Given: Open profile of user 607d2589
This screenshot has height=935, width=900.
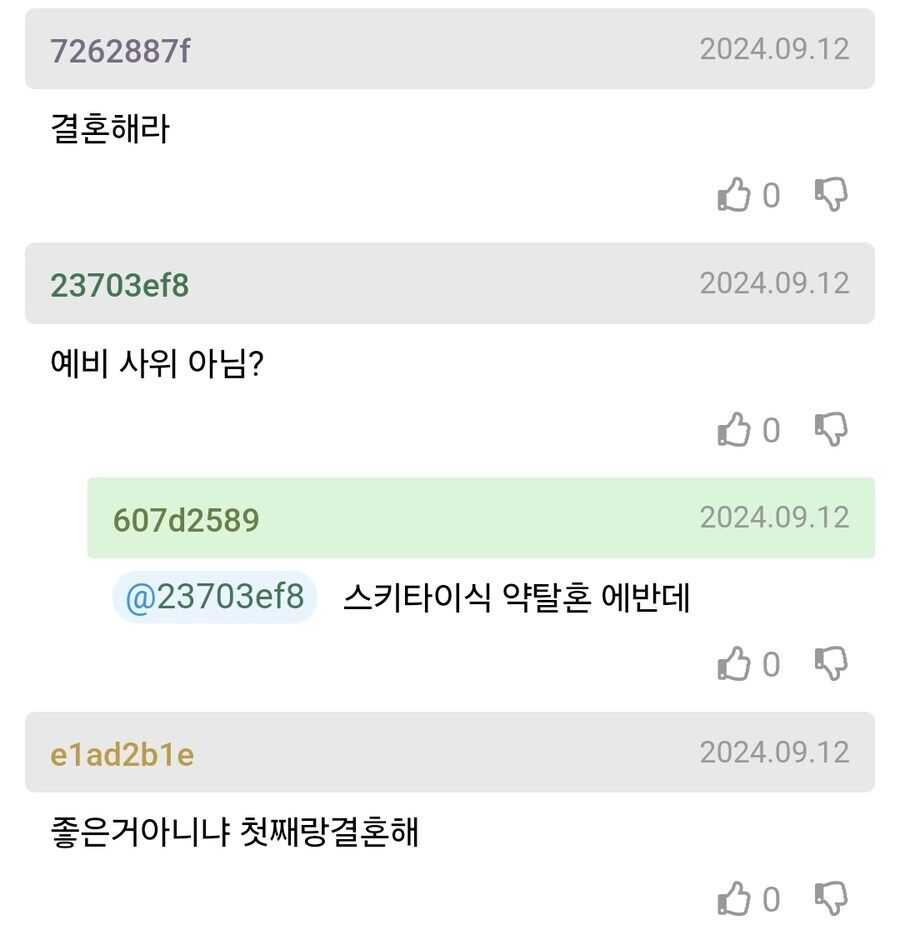Looking at the screenshot, I should point(186,520).
